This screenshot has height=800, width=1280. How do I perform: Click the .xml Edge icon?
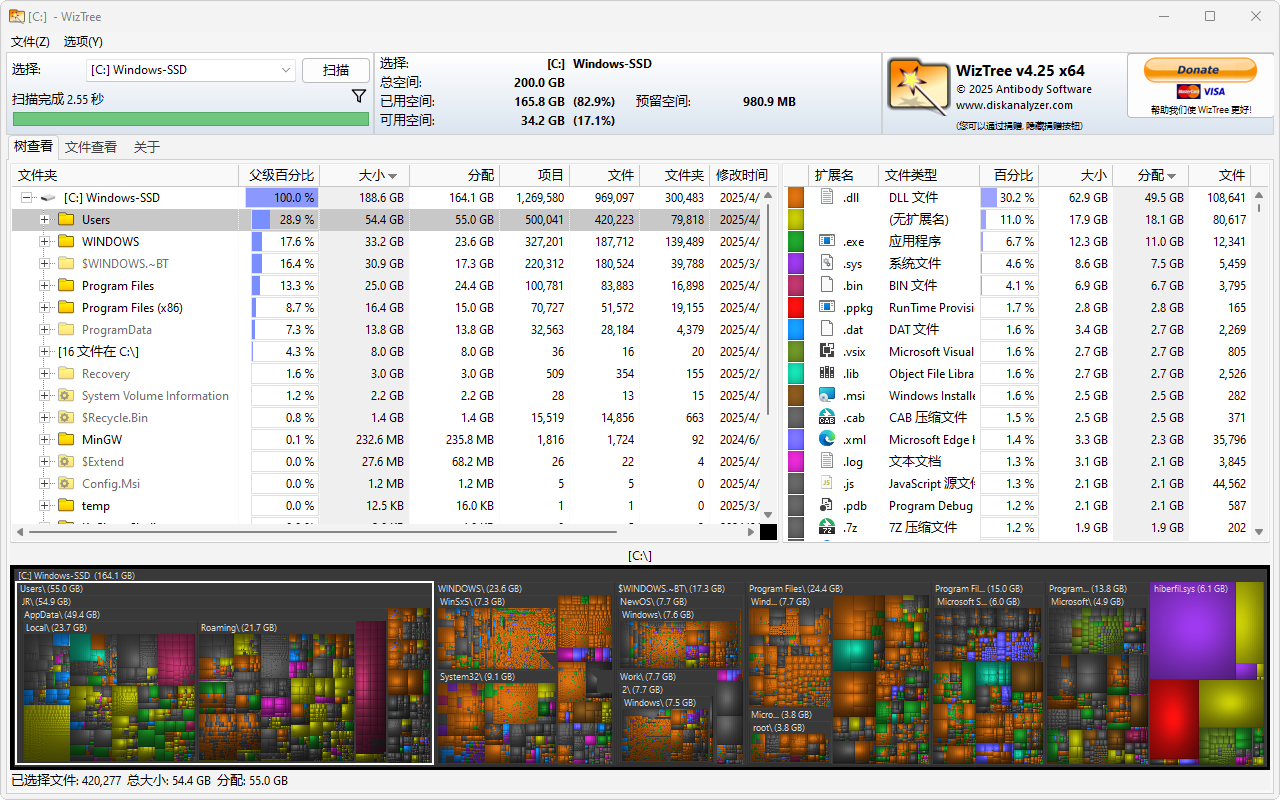tap(827, 439)
